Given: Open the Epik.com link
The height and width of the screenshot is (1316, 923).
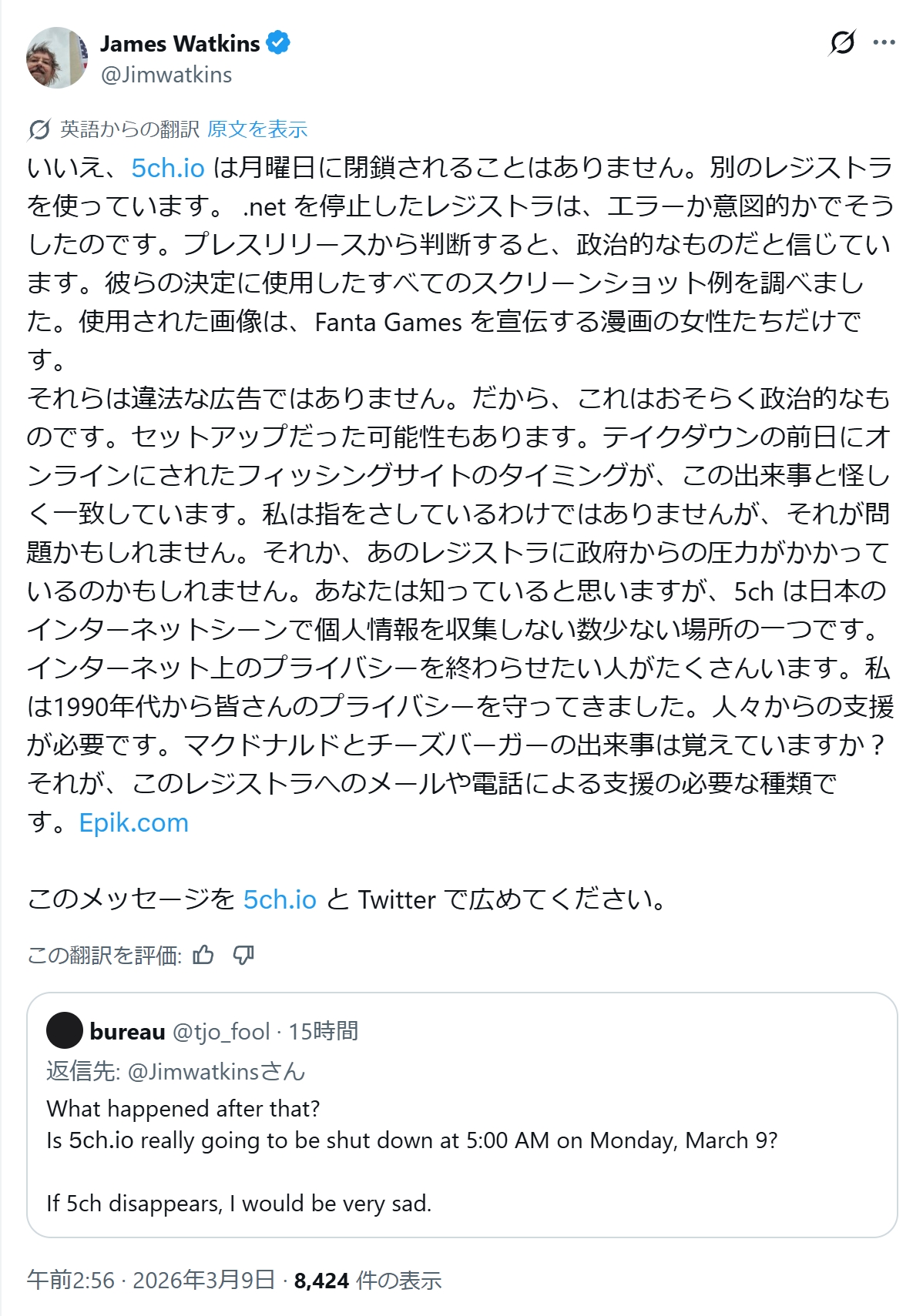Looking at the screenshot, I should [x=133, y=822].
